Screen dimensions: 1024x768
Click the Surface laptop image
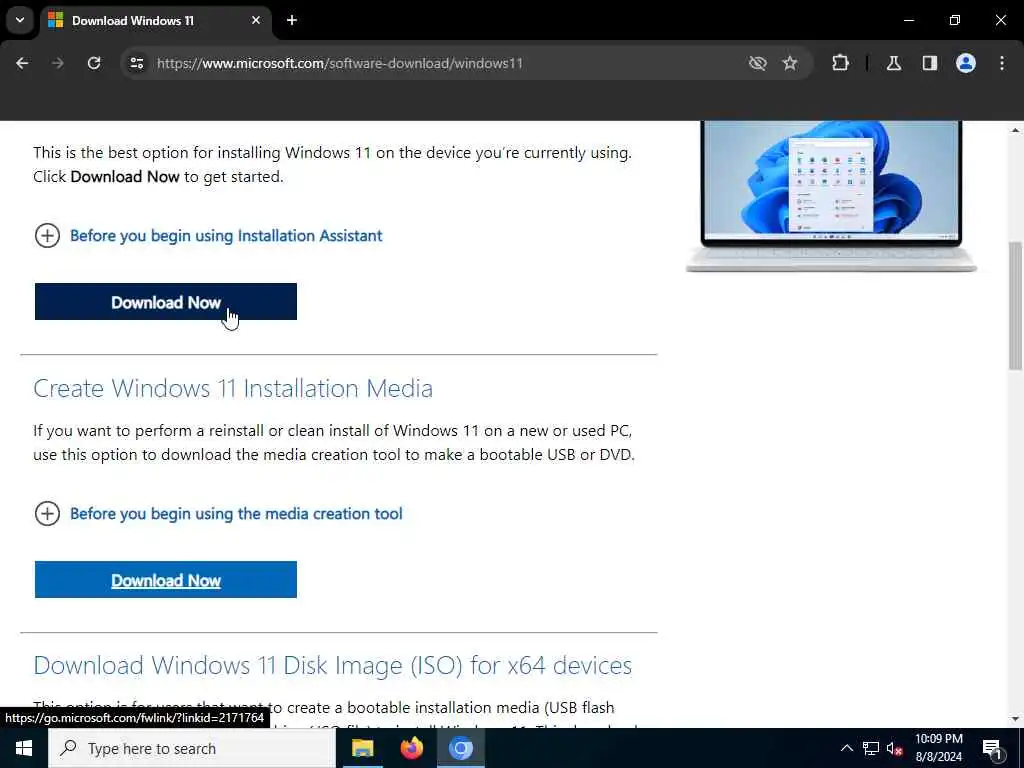pyautogui.click(x=831, y=196)
